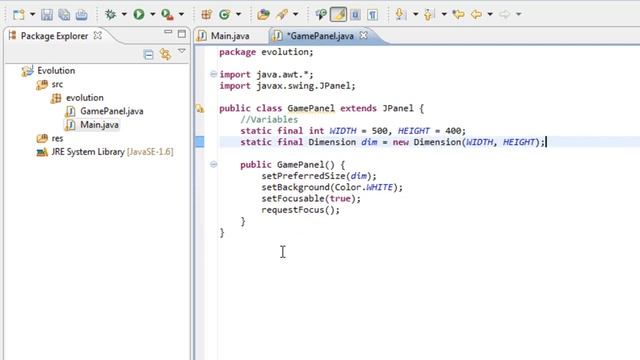Click the //Variables comment line
This screenshot has width=640, height=360.
[x=269, y=120]
